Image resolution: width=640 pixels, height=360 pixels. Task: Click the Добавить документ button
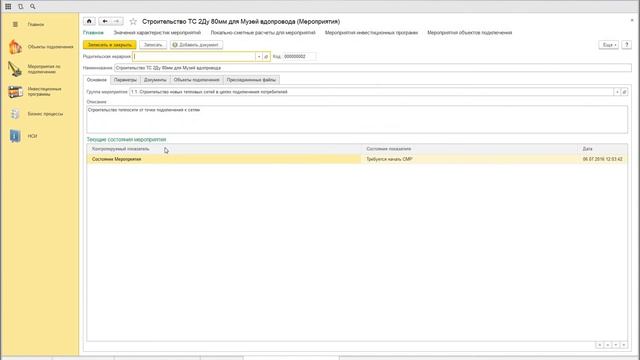point(196,45)
